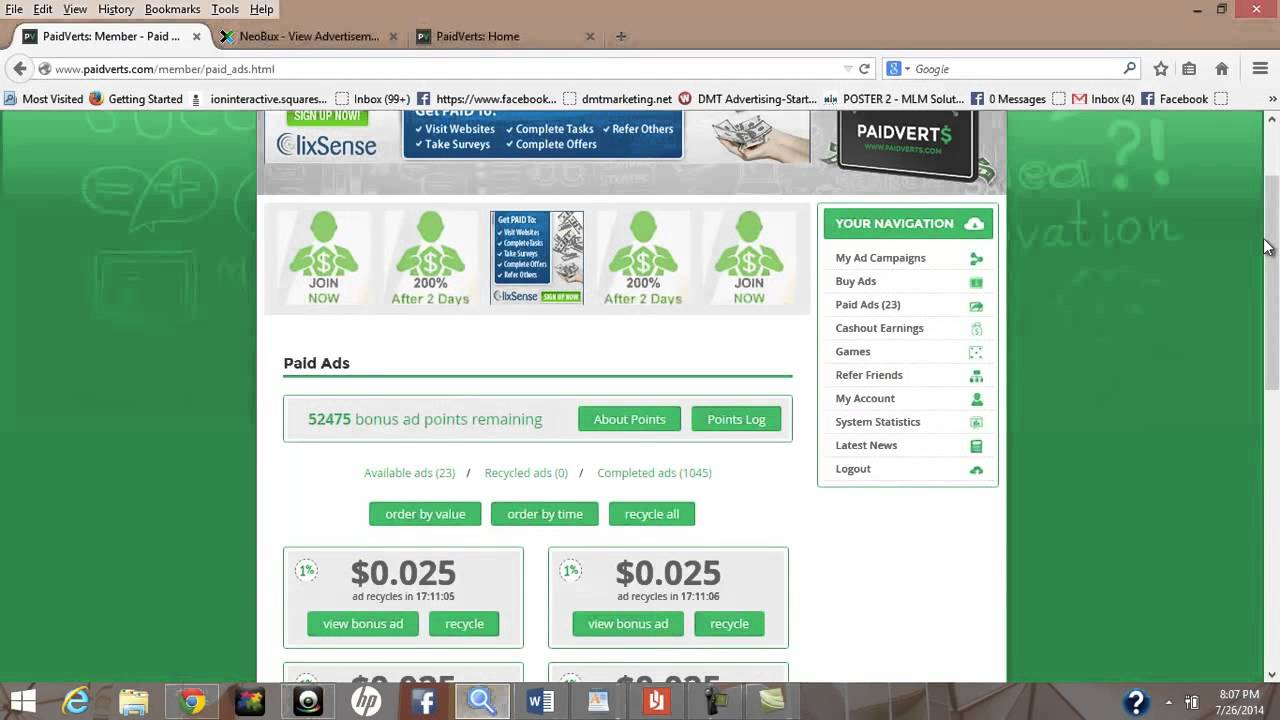Open Chrome from the taskbar
The height and width of the screenshot is (720, 1280).
click(192, 701)
